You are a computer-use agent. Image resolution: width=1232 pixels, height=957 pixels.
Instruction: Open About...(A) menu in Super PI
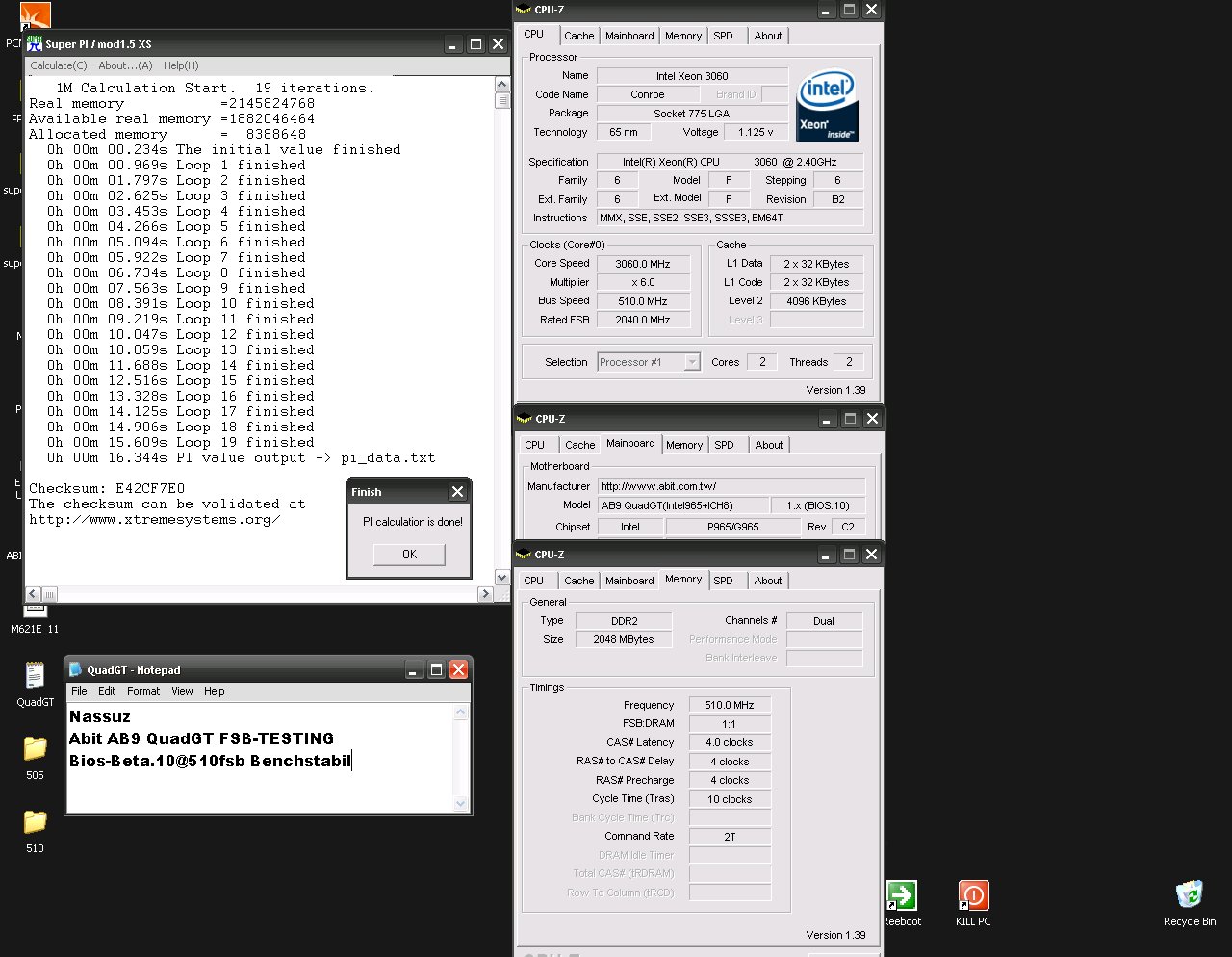(x=125, y=65)
